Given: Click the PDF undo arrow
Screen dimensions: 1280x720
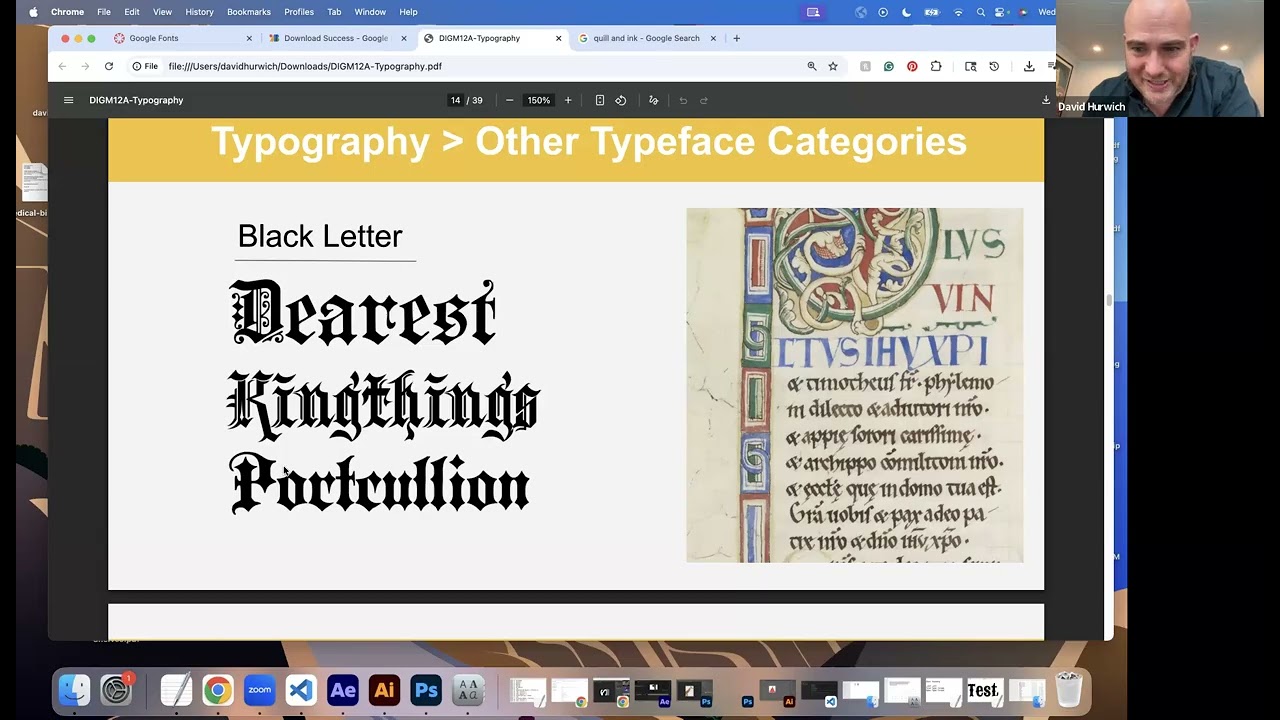Looking at the screenshot, I should 683,100.
